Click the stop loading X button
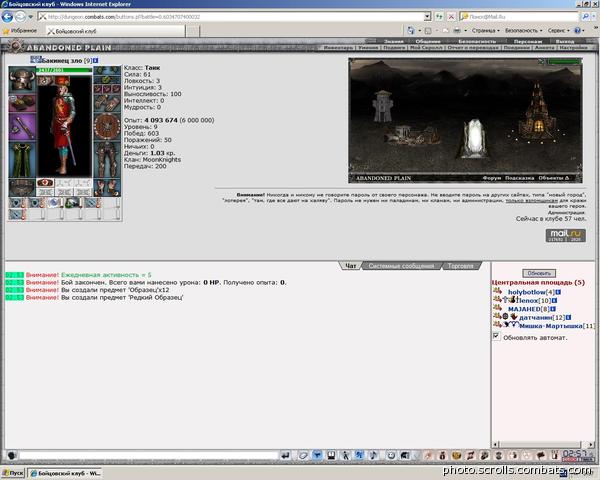 click(x=452, y=17)
